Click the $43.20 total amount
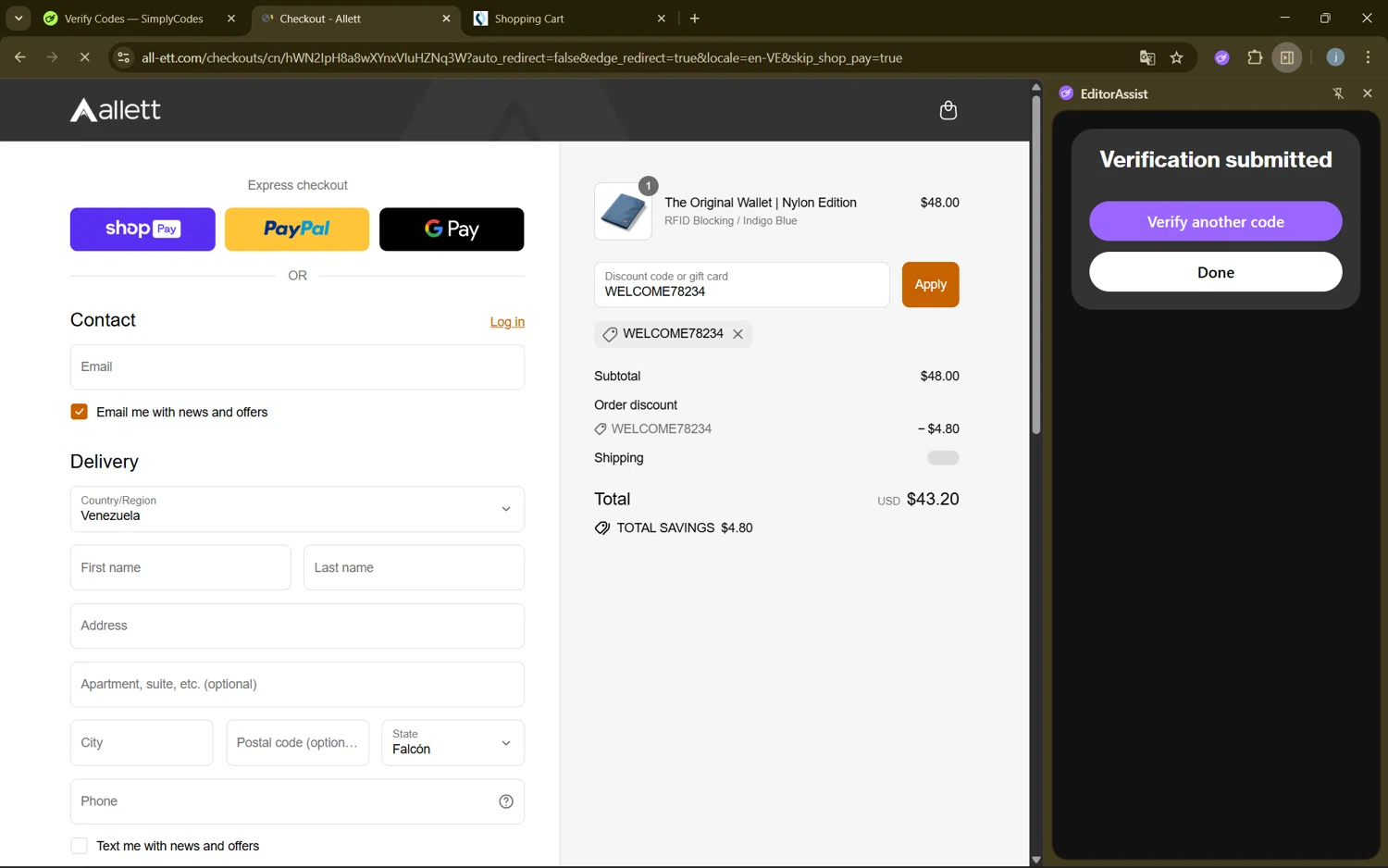 click(933, 499)
